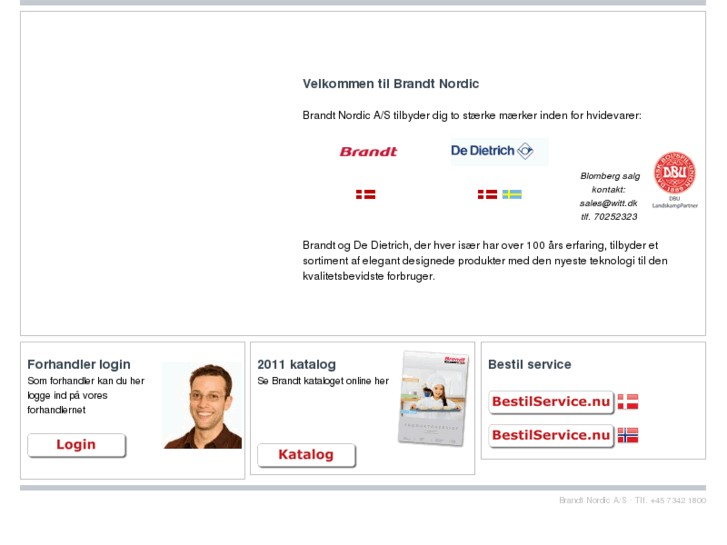
Task: Click the Danish flag beside first BestilService.nu
Action: pos(628,402)
